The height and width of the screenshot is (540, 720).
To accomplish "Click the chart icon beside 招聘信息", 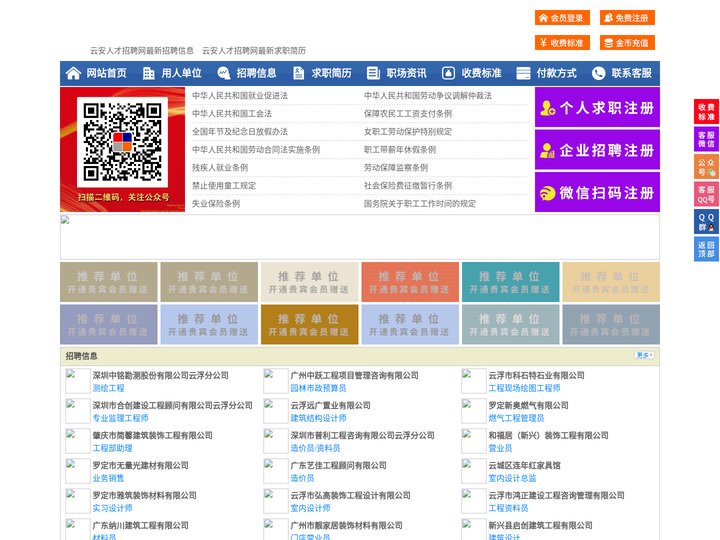I will coord(224,73).
